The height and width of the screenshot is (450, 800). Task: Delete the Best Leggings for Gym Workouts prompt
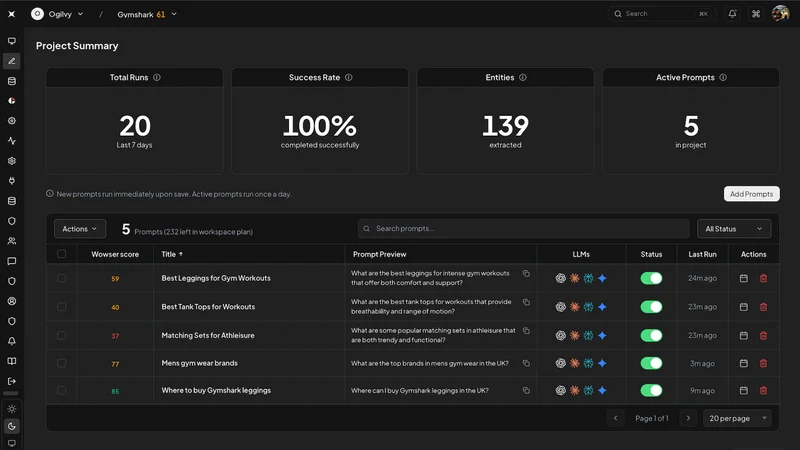[763, 279]
